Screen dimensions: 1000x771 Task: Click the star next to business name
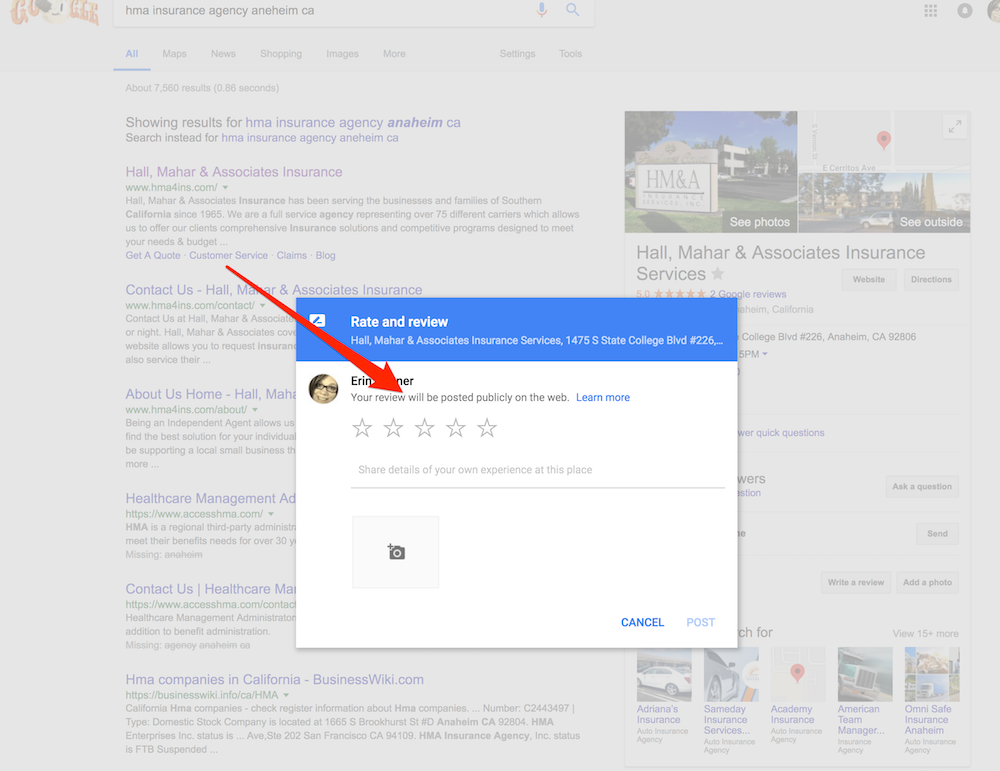pyautogui.click(x=717, y=274)
